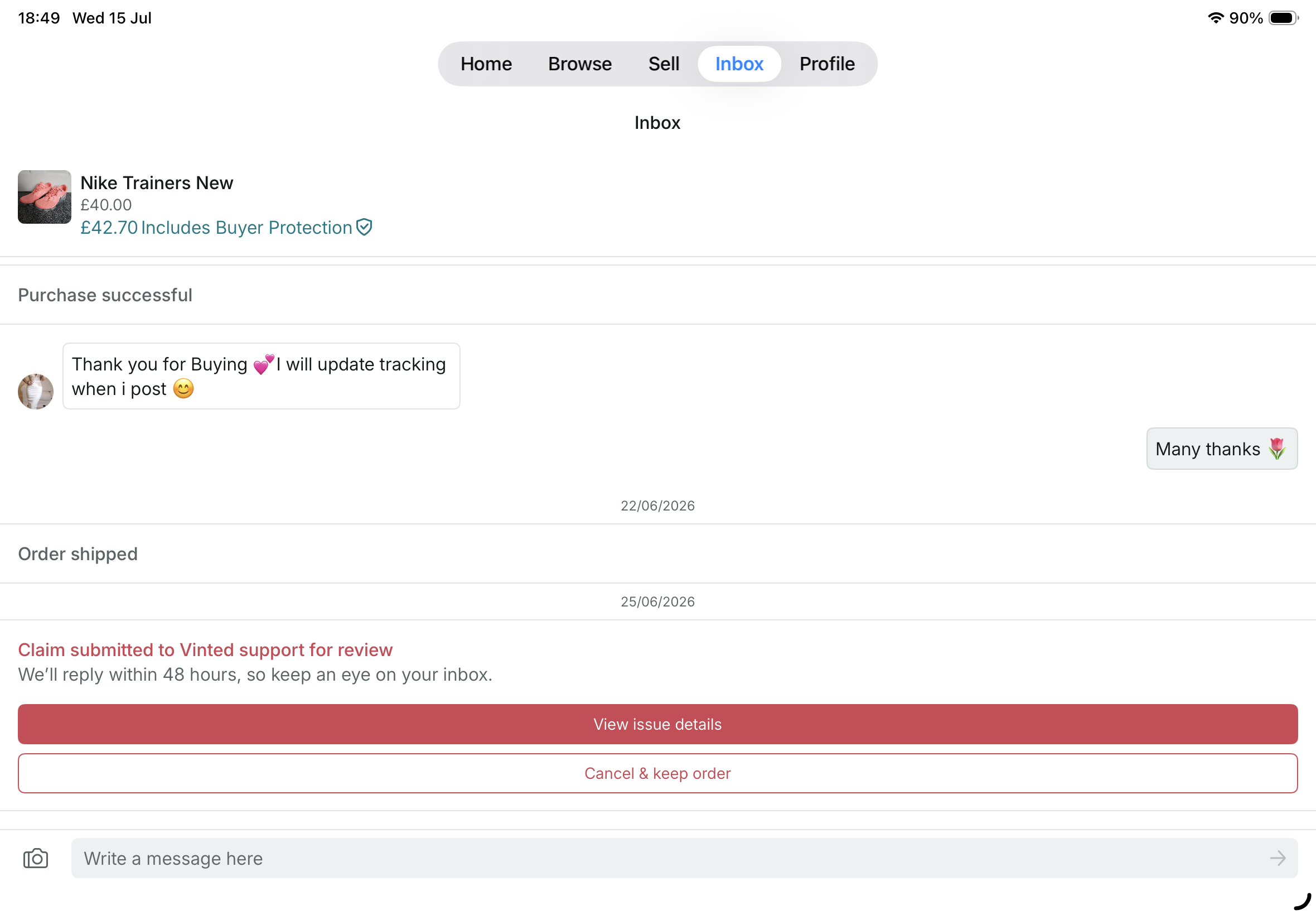Image resolution: width=1316 pixels, height=915 pixels.
Task: Tap the £40.00 item price
Action: [106, 205]
